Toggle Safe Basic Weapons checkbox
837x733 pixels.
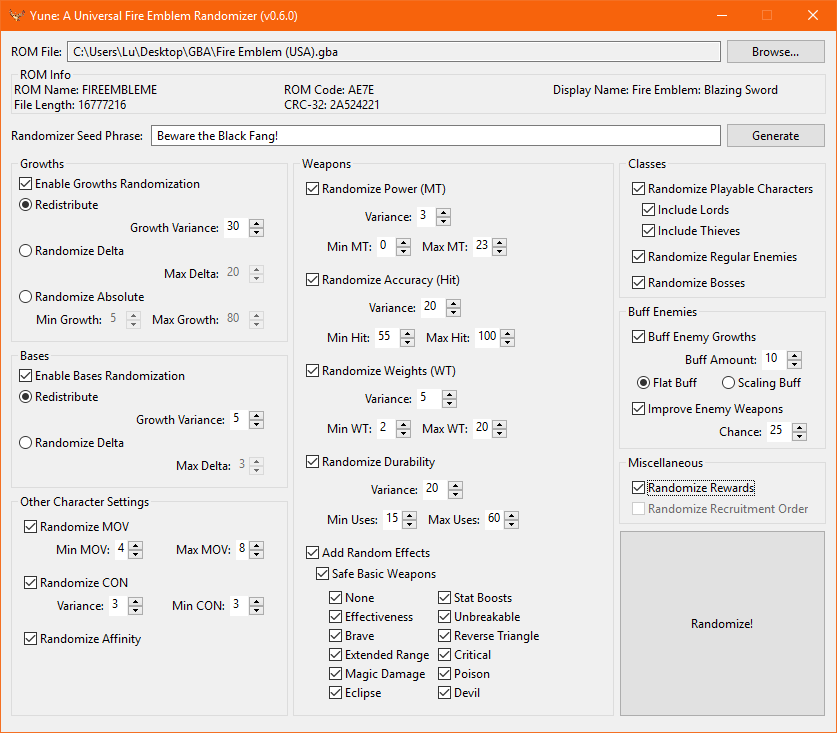point(322,574)
